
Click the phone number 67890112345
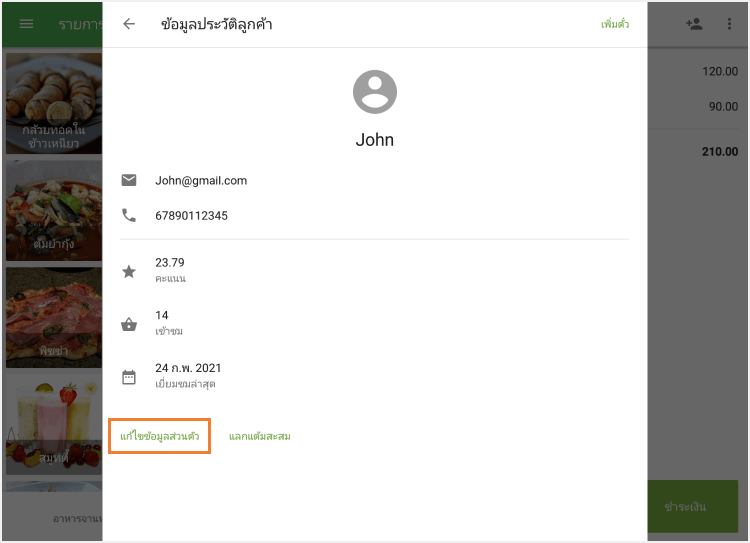[x=192, y=215]
